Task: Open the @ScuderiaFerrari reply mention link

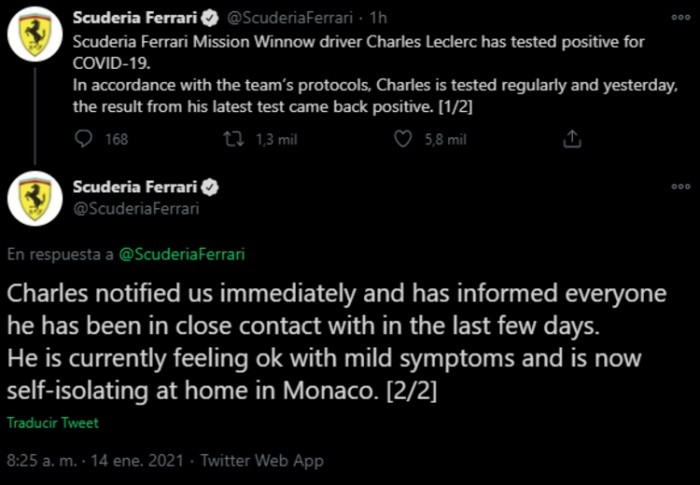Action: pyautogui.click(x=182, y=254)
